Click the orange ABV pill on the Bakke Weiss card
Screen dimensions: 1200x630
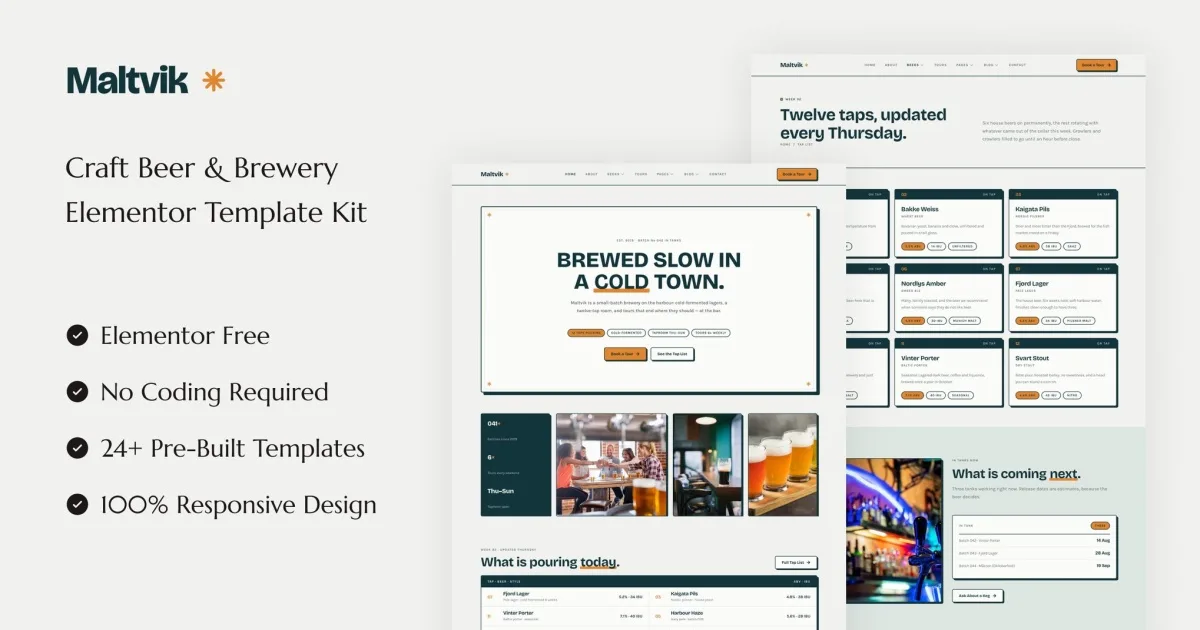(912, 246)
